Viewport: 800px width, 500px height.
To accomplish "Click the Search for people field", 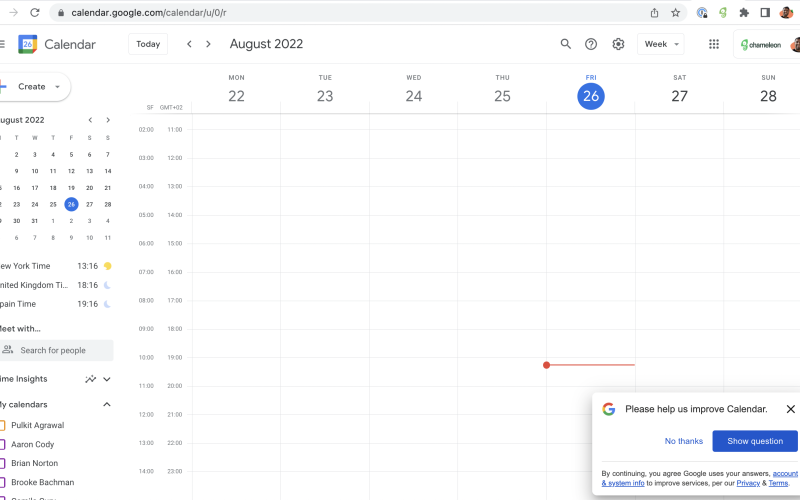I will tap(60, 350).
